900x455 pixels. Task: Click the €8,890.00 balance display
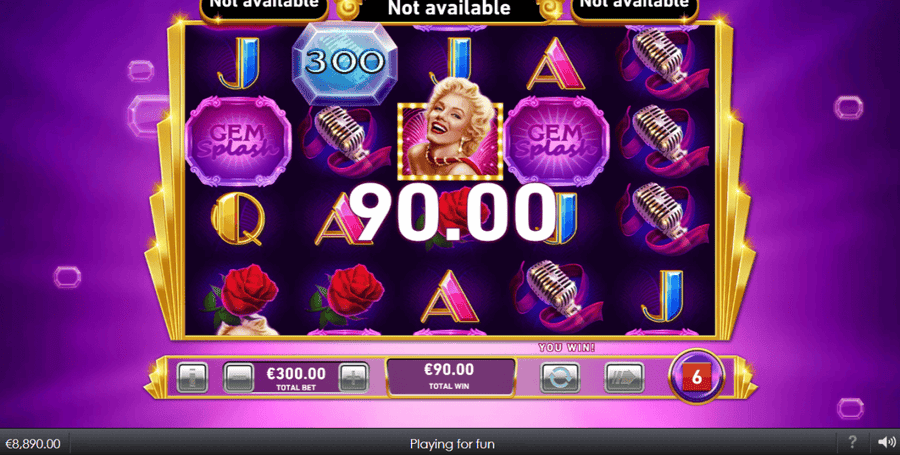[33, 444]
